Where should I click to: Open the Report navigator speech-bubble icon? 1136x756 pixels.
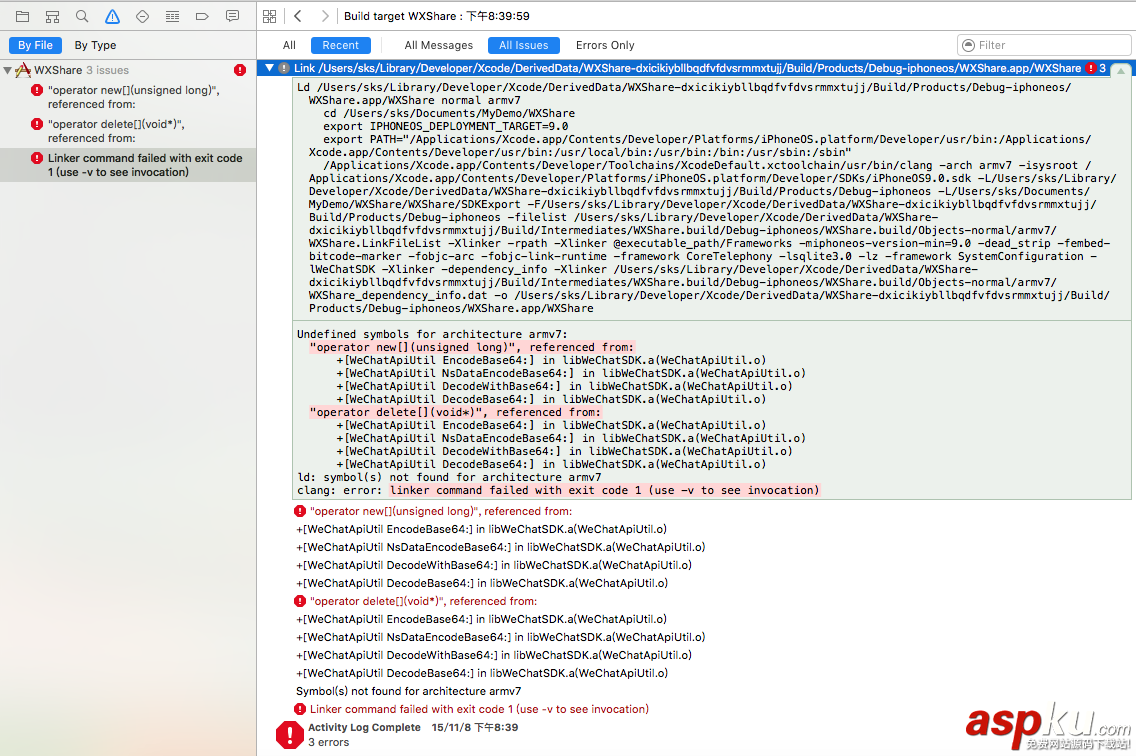coord(233,16)
